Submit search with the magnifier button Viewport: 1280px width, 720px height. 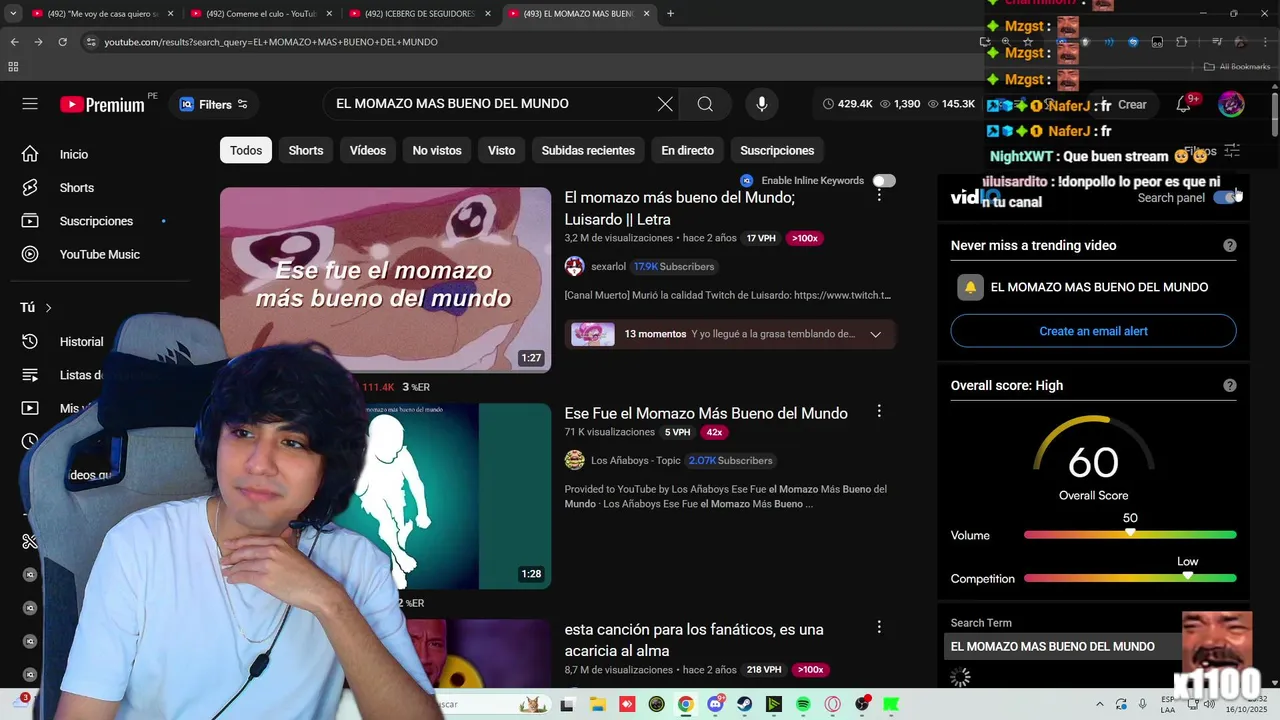[x=705, y=104]
